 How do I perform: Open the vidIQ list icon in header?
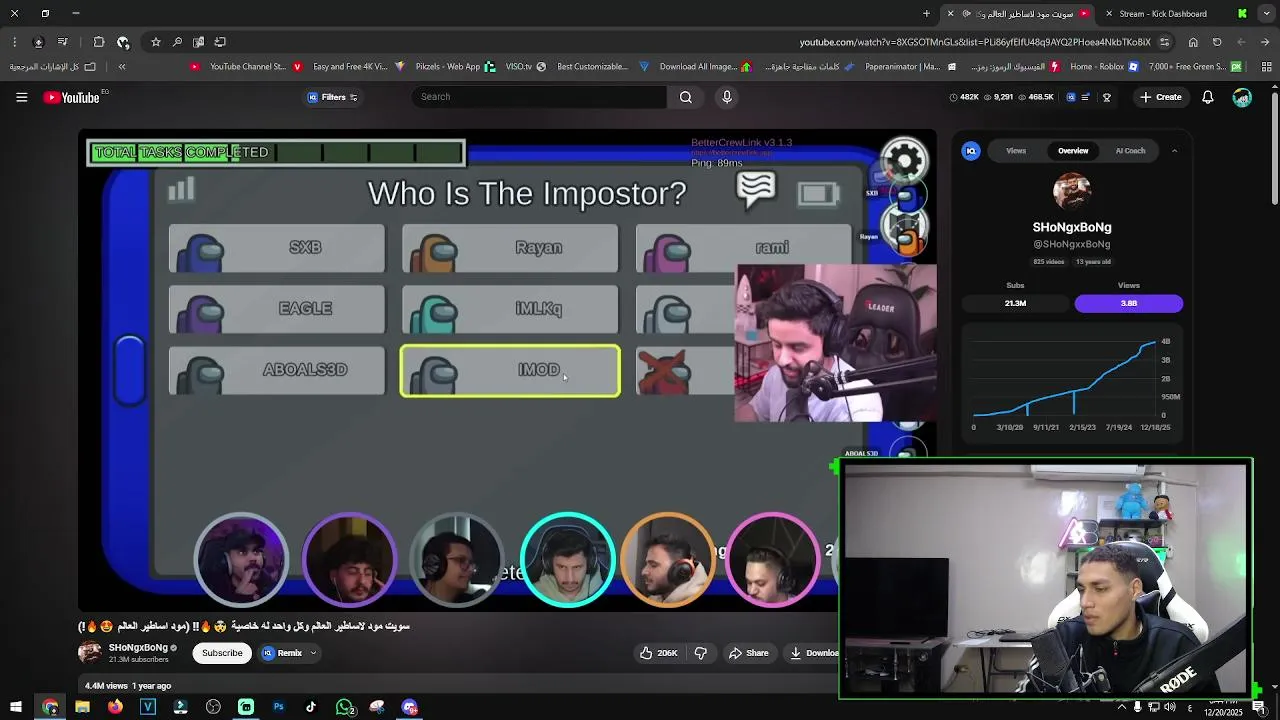(x=1086, y=97)
